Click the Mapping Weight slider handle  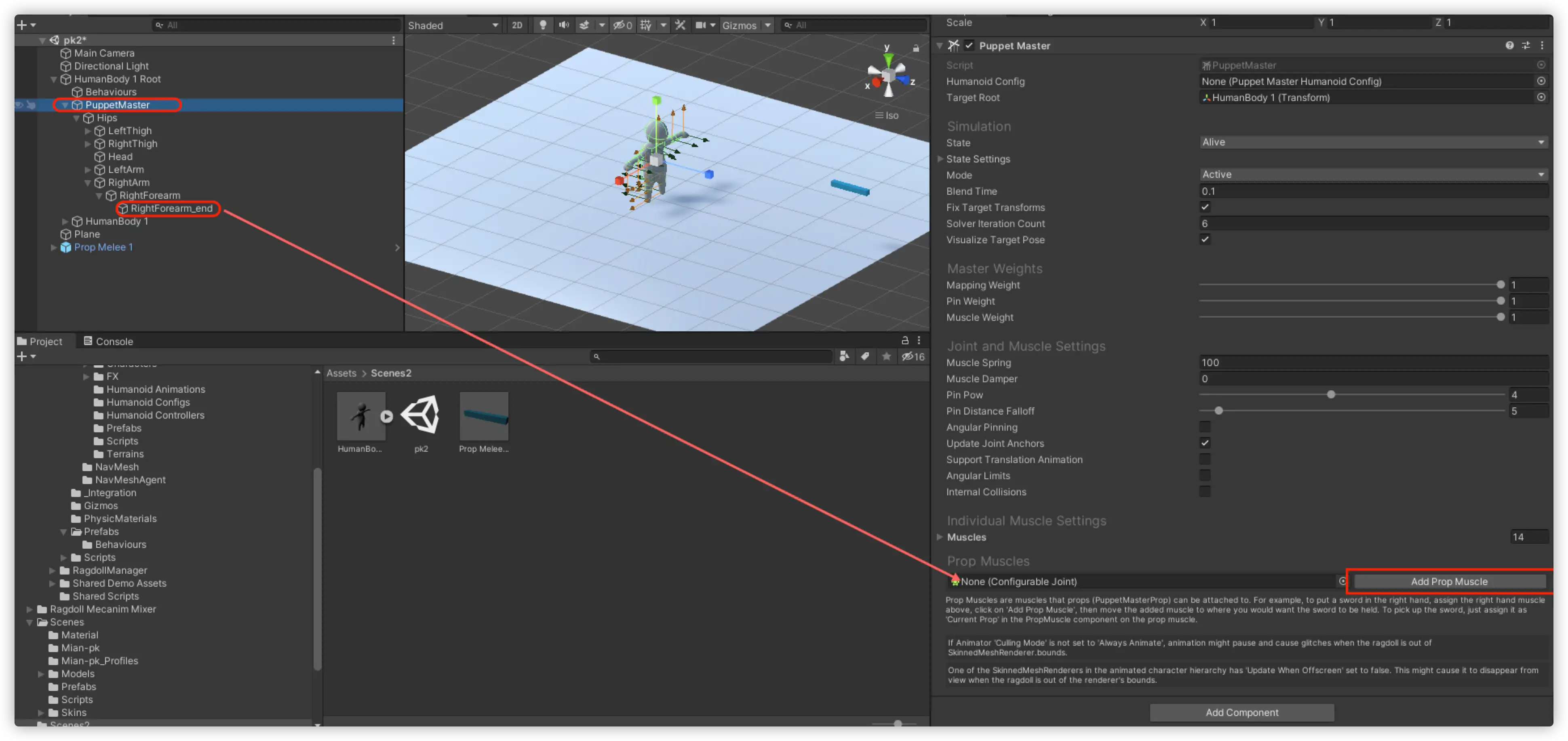[x=1501, y=285]
